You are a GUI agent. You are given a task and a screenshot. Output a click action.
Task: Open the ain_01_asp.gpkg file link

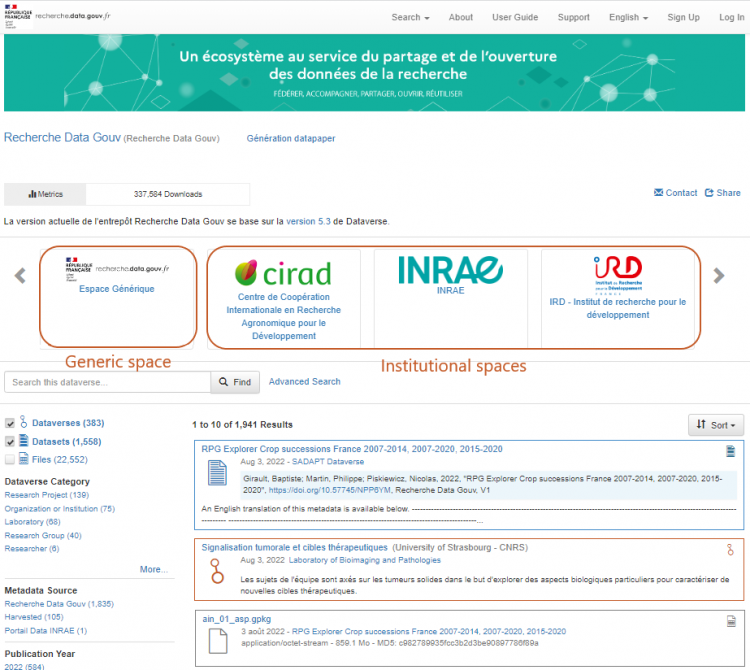tap(236, 619)
